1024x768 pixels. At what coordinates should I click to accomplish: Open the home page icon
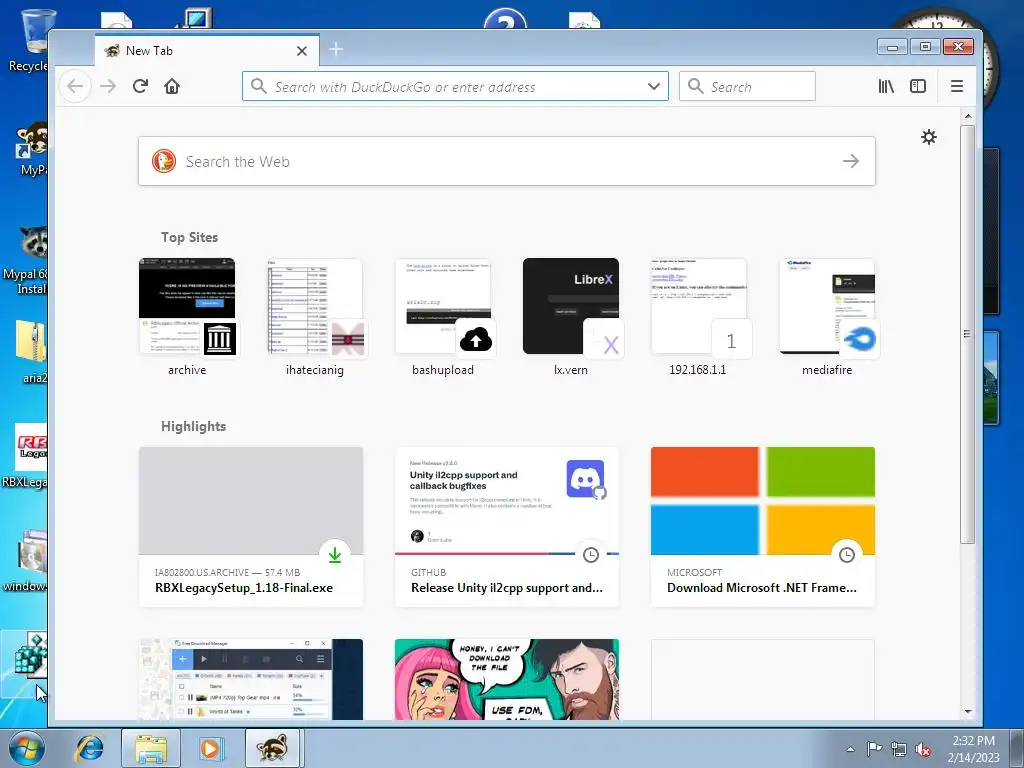coord(172,86)
